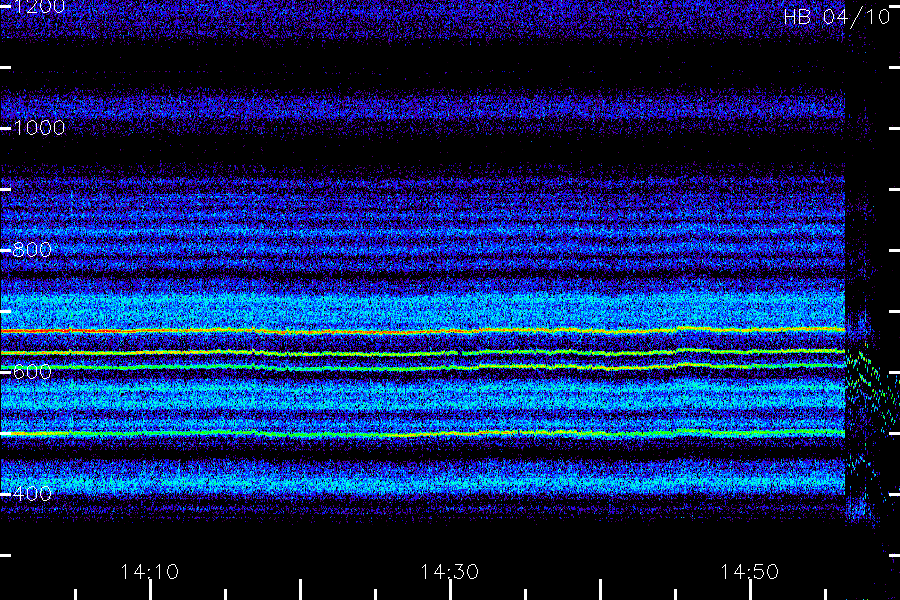This screenshot has height=600, width=900.
Task: Click the 800 frequency axis label
Action: [33, 250]
